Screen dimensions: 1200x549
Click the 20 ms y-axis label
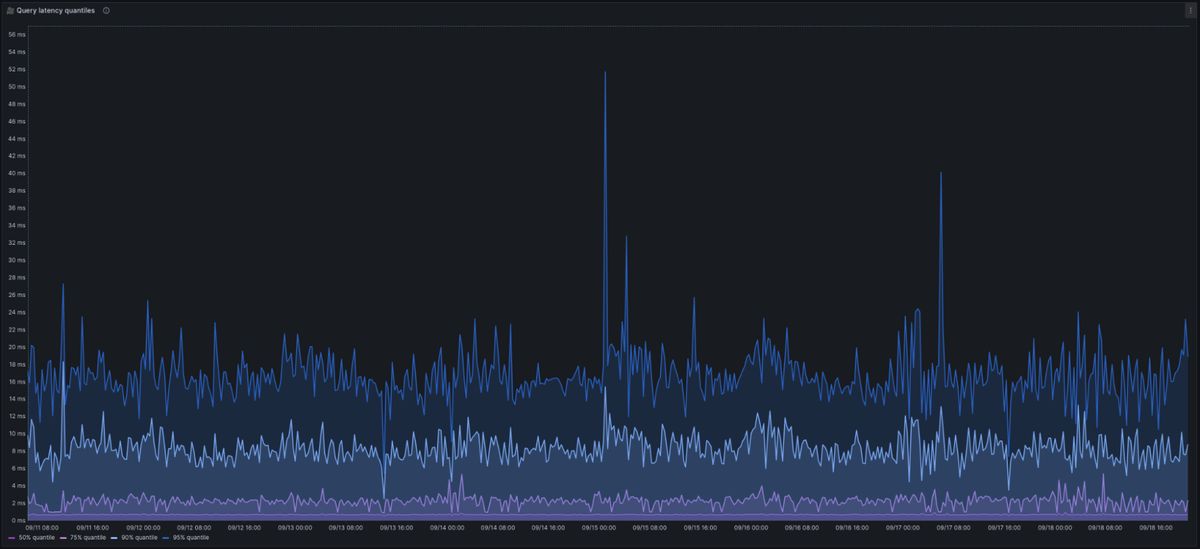point(17,347)
